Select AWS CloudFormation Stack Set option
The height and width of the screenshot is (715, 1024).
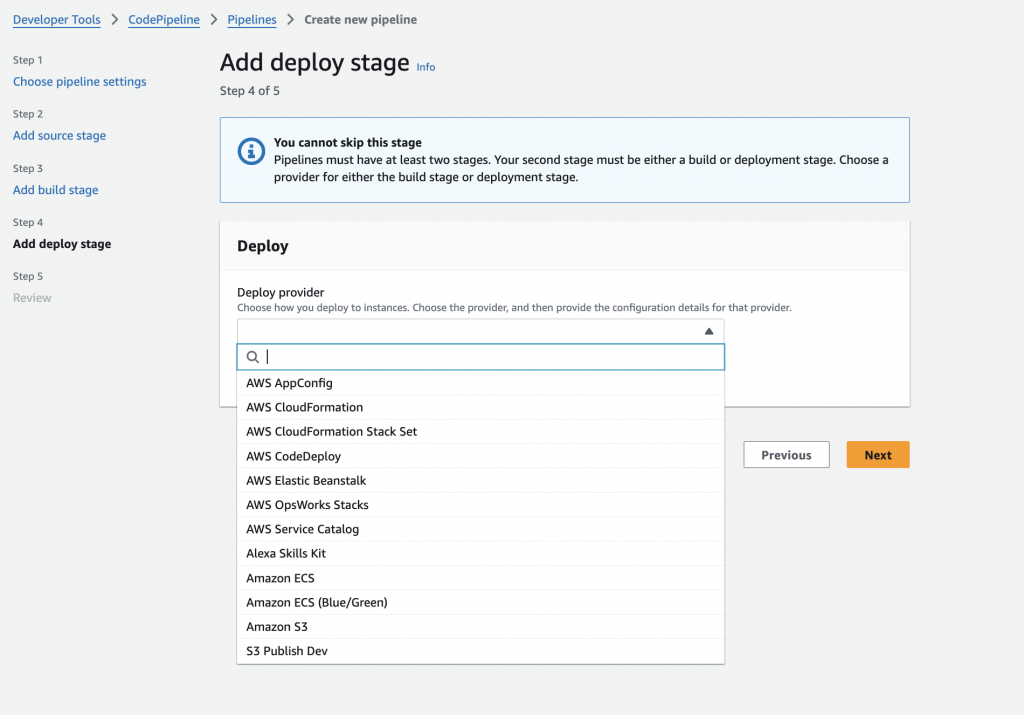point(332,432)
